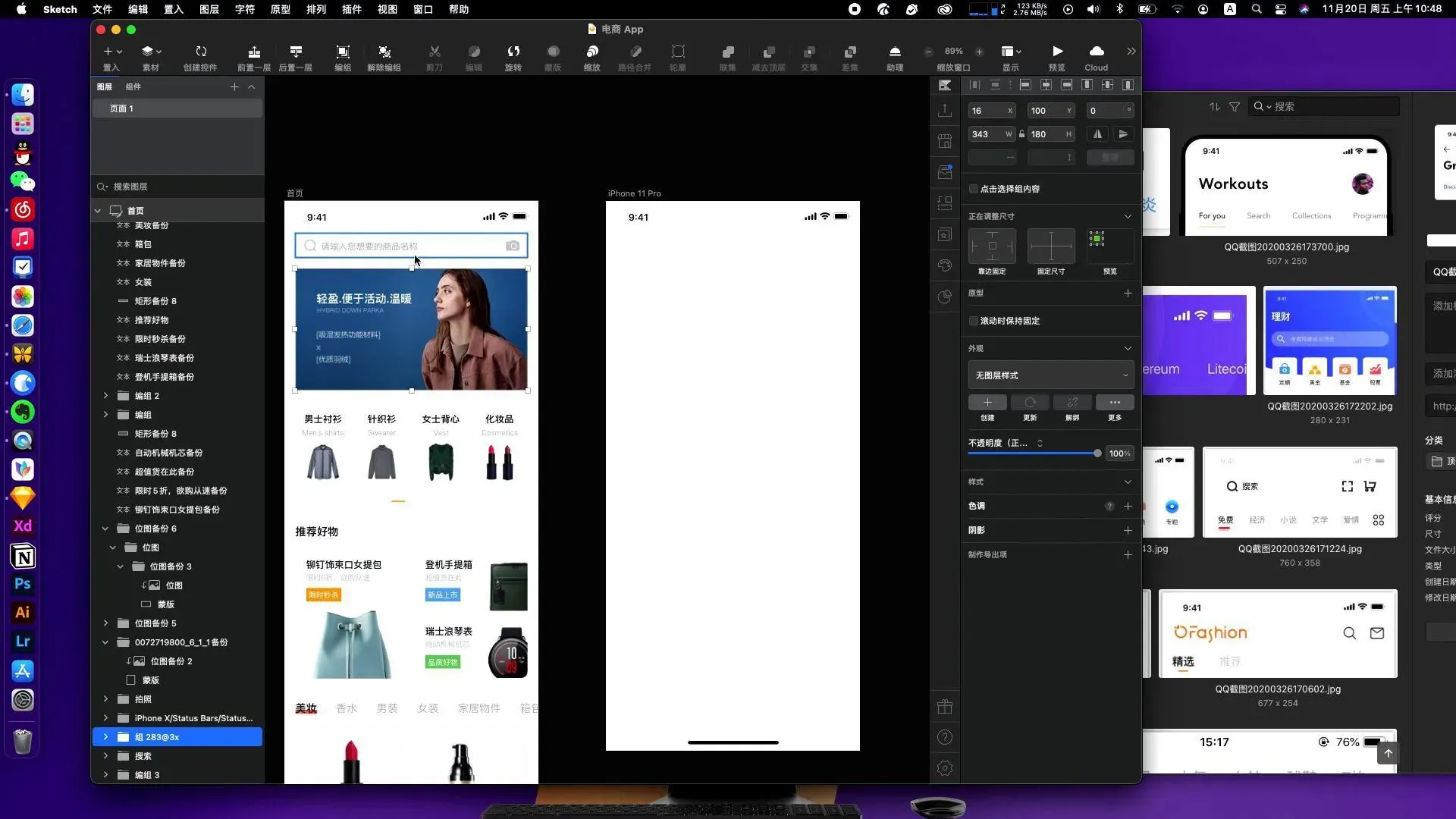The image size is (1456, 819).
Task: Click the Bring Forward (前置一层) icon
Action: pyautogui.click(x=254, y=52)
